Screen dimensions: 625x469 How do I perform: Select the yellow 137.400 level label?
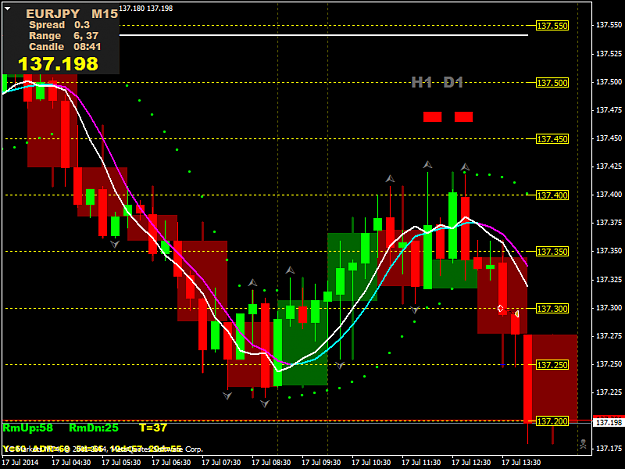tap(552, 195)
